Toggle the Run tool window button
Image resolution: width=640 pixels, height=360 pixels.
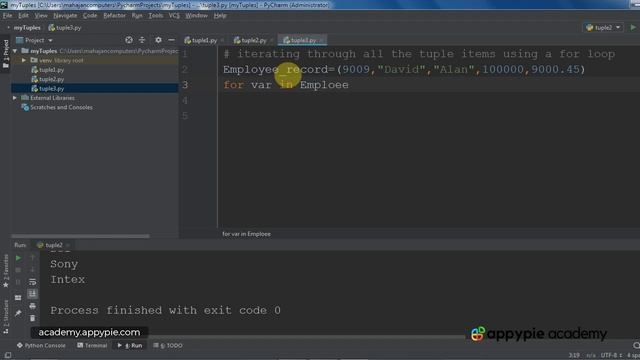(x=130, y=345)
